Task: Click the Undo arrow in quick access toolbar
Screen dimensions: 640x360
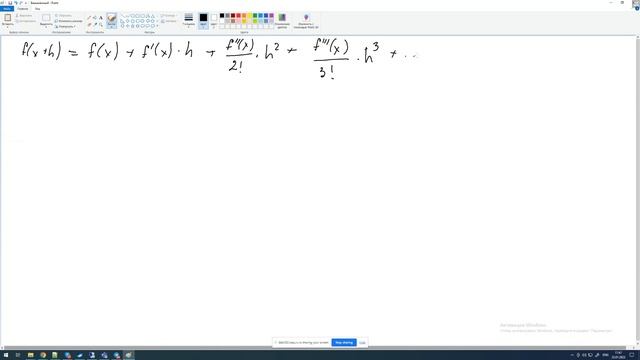Action: (16, 3)
